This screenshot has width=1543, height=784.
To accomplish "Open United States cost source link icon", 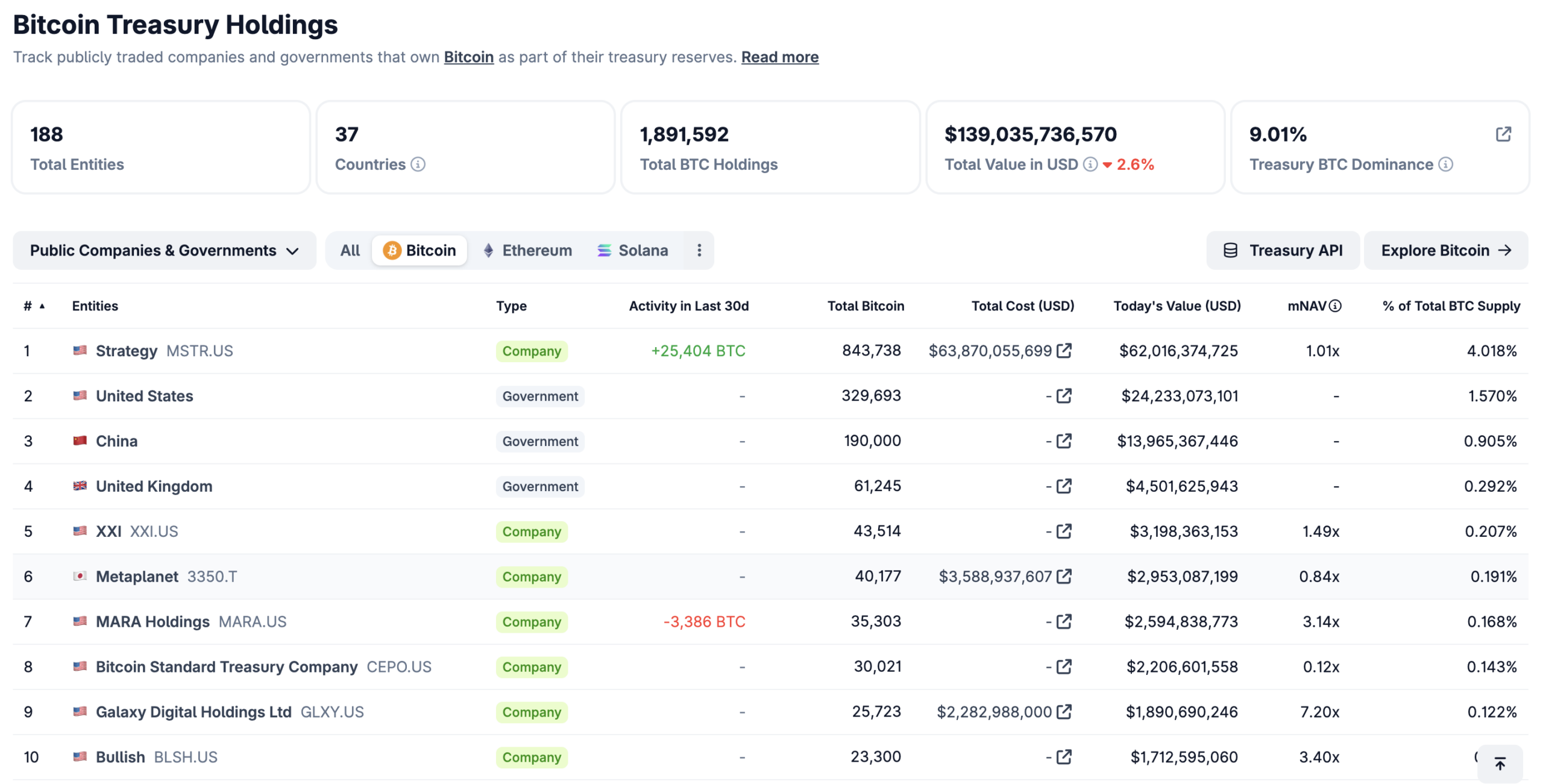I will coord(1064,395).
